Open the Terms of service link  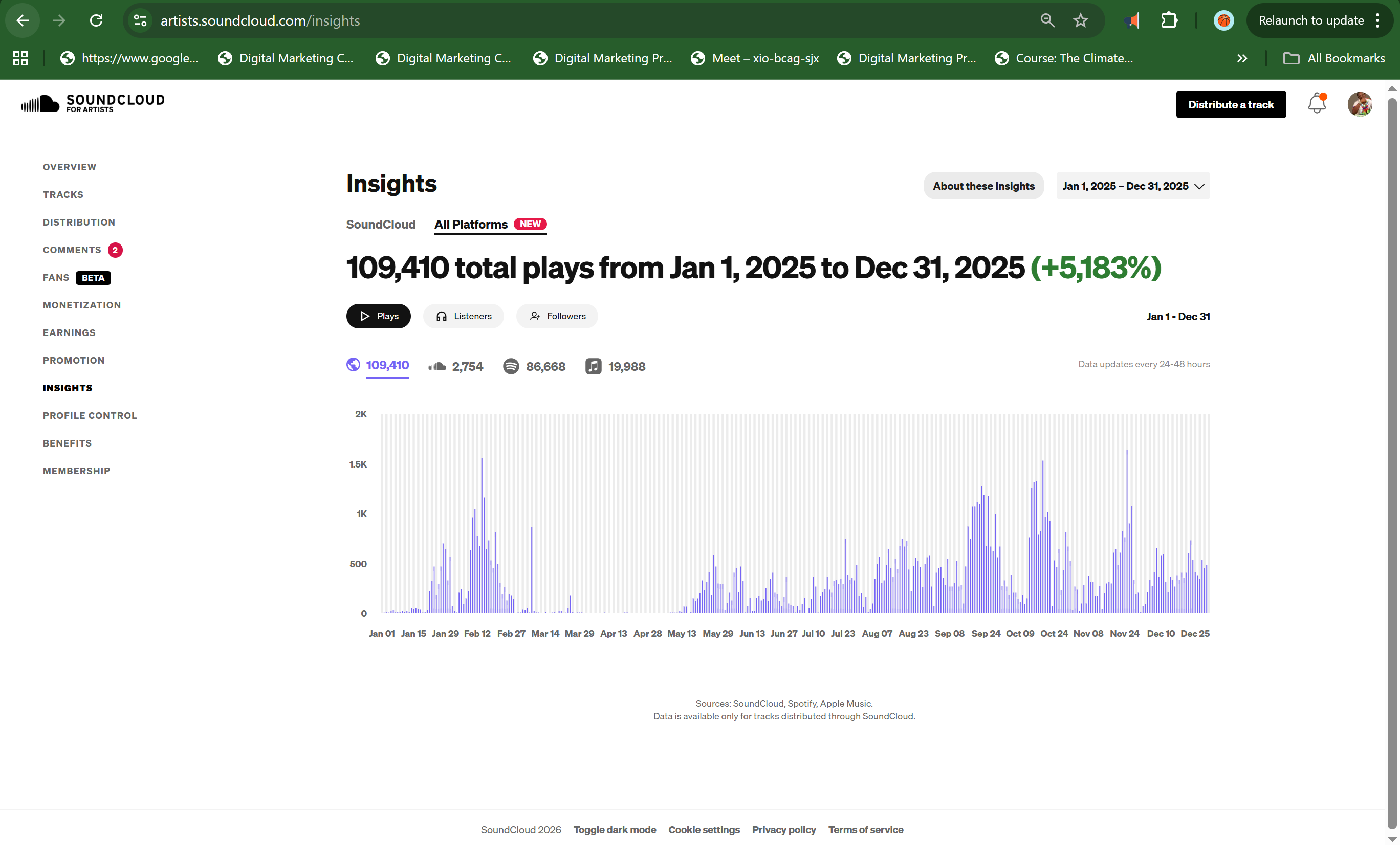(865, 830)
